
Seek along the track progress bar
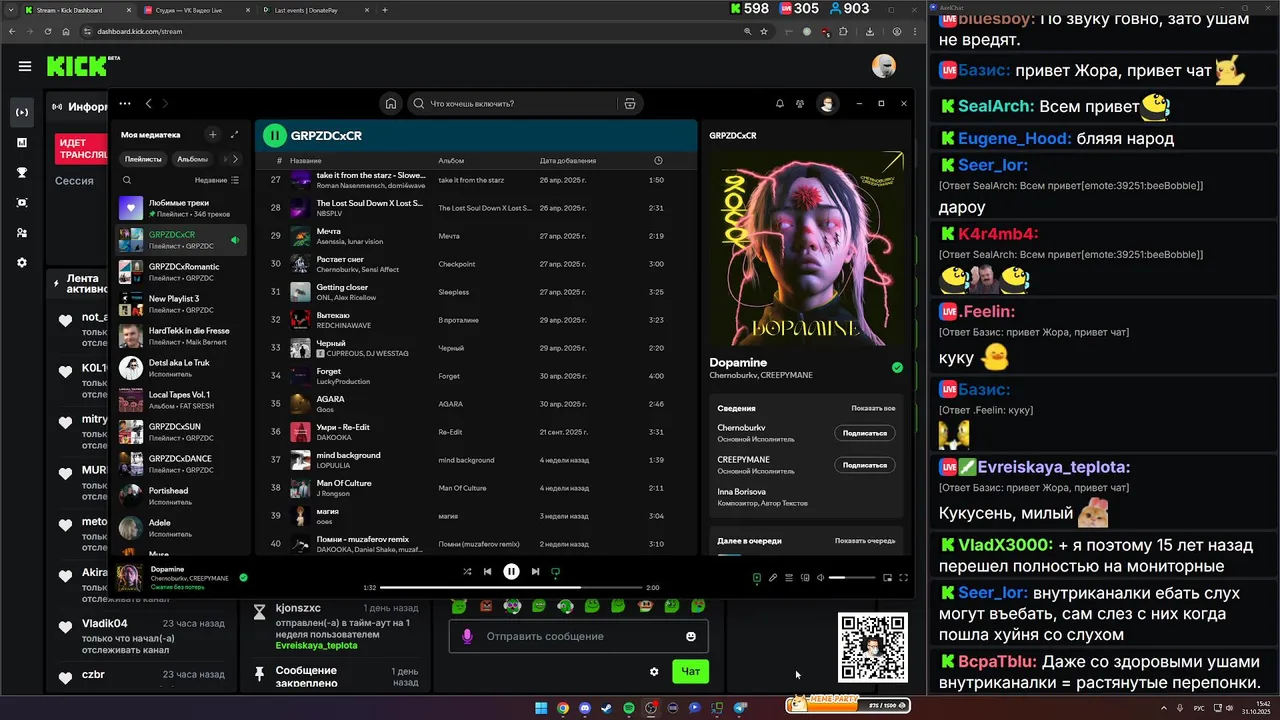[511, 588]
